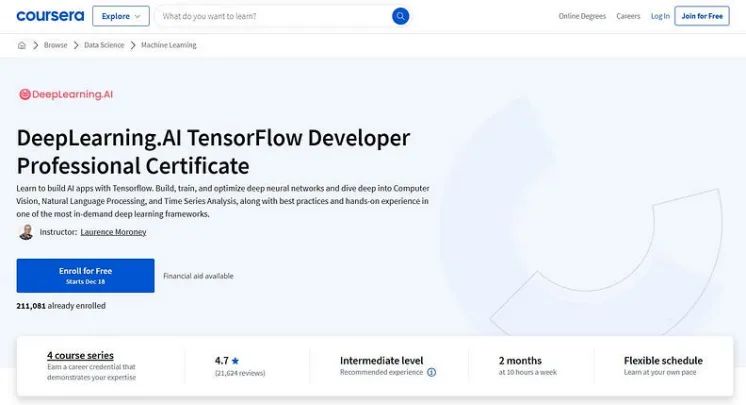Click '2 months' duration text
Screen dimensions: 746x405
pyautogui.click(x=520, y=360)
